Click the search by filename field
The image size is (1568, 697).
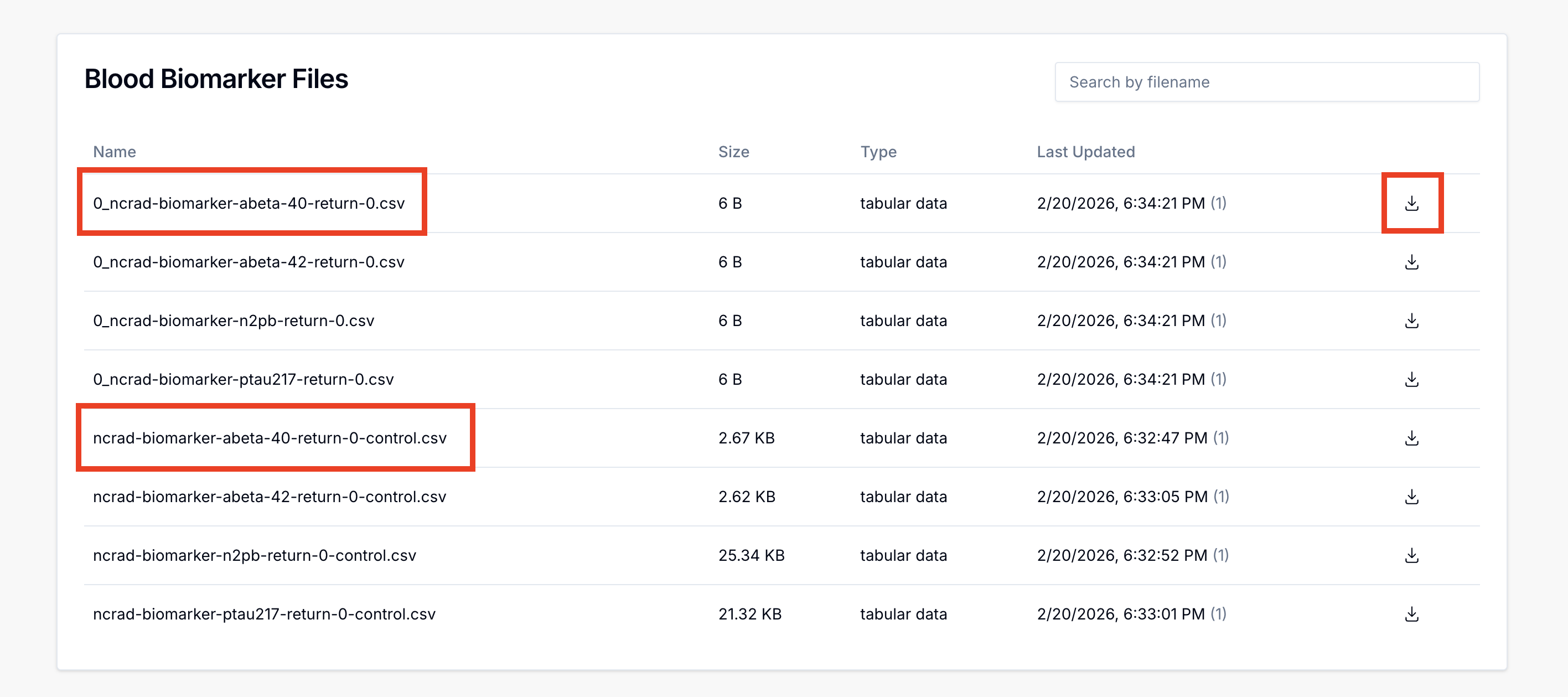1267,81
